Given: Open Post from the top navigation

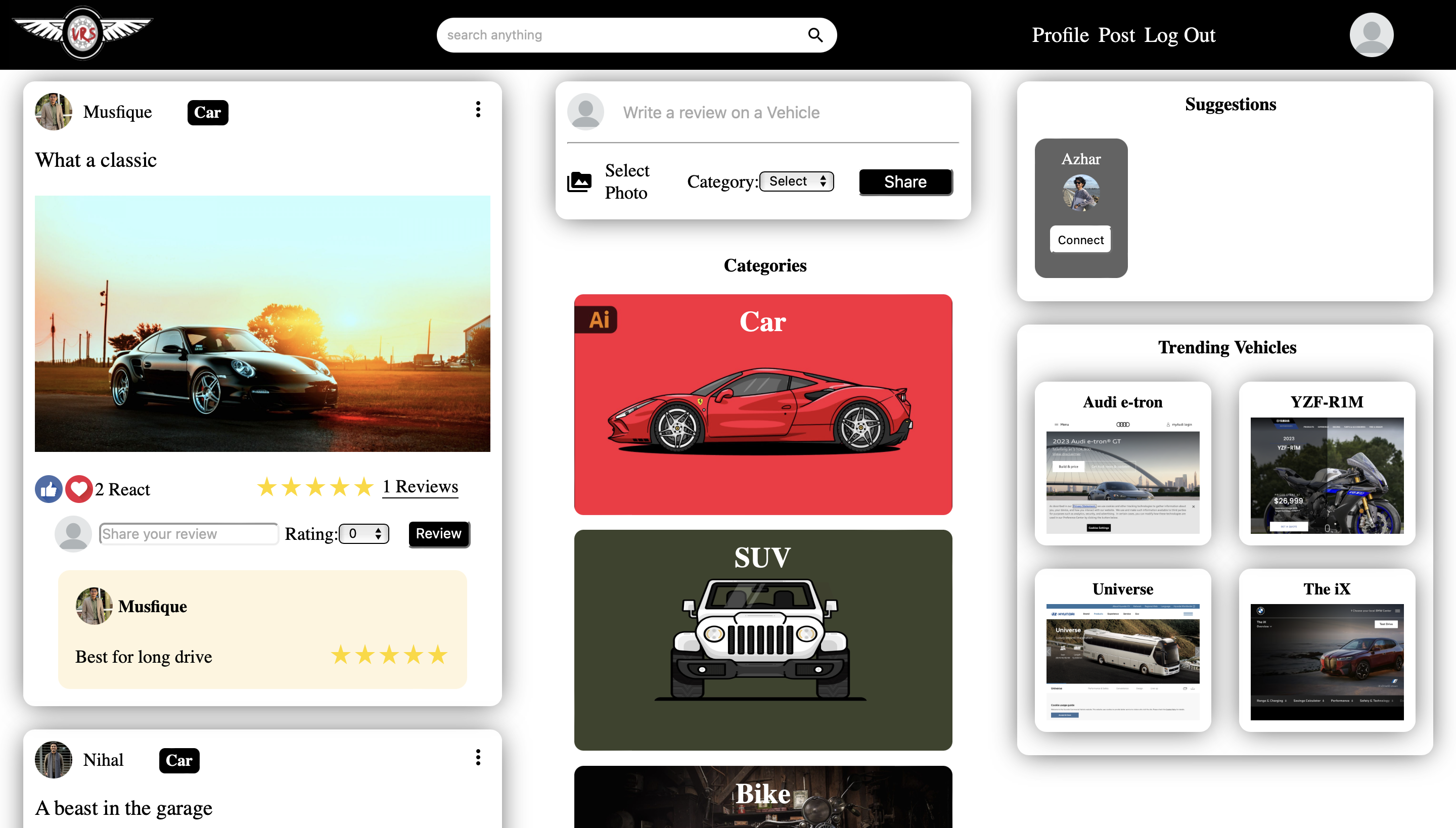Looking at the screenshot, I should [x=1116, y=35].
